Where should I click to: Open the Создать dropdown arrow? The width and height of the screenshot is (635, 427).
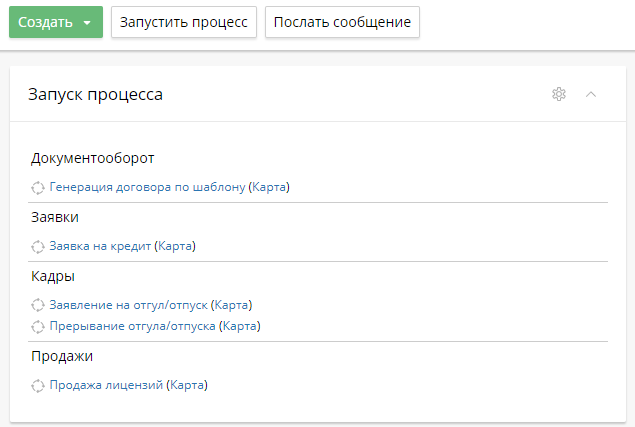[88, 22]
